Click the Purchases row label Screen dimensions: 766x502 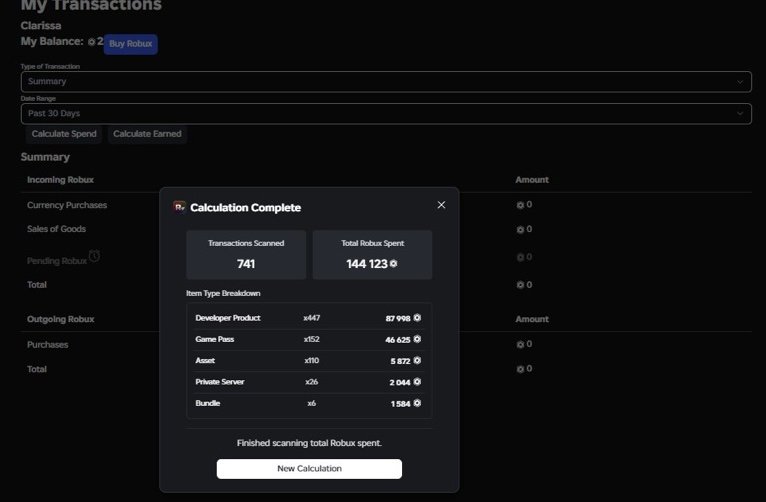(47, 345)
